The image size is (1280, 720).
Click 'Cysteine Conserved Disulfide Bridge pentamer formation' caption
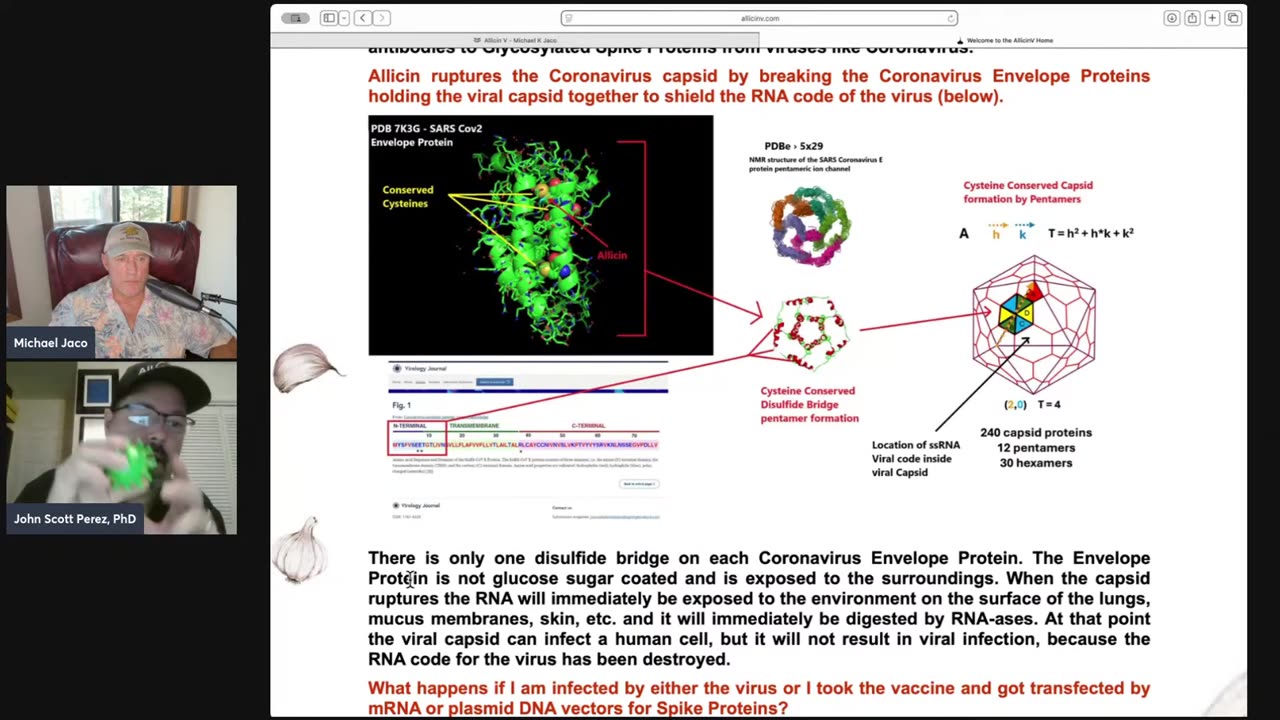click(808, 405)
